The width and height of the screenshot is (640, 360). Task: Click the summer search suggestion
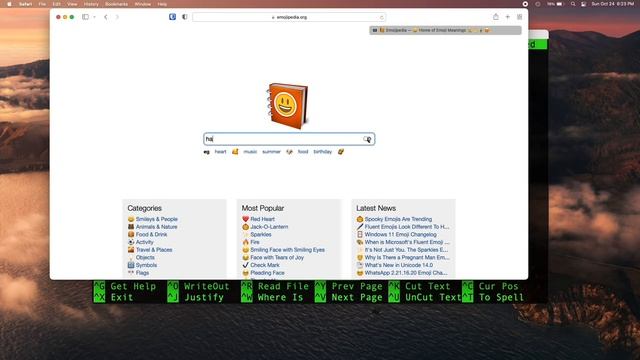271,152
